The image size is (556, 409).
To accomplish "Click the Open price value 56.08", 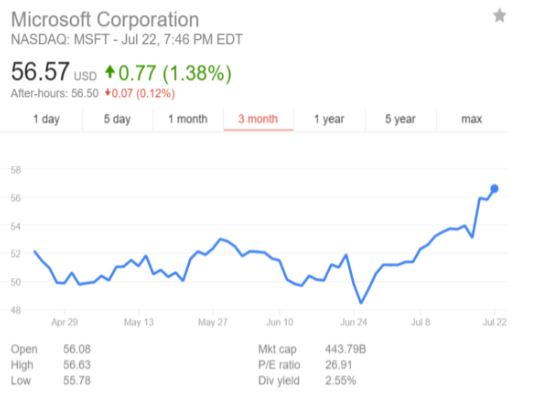I will coord(77,349).
